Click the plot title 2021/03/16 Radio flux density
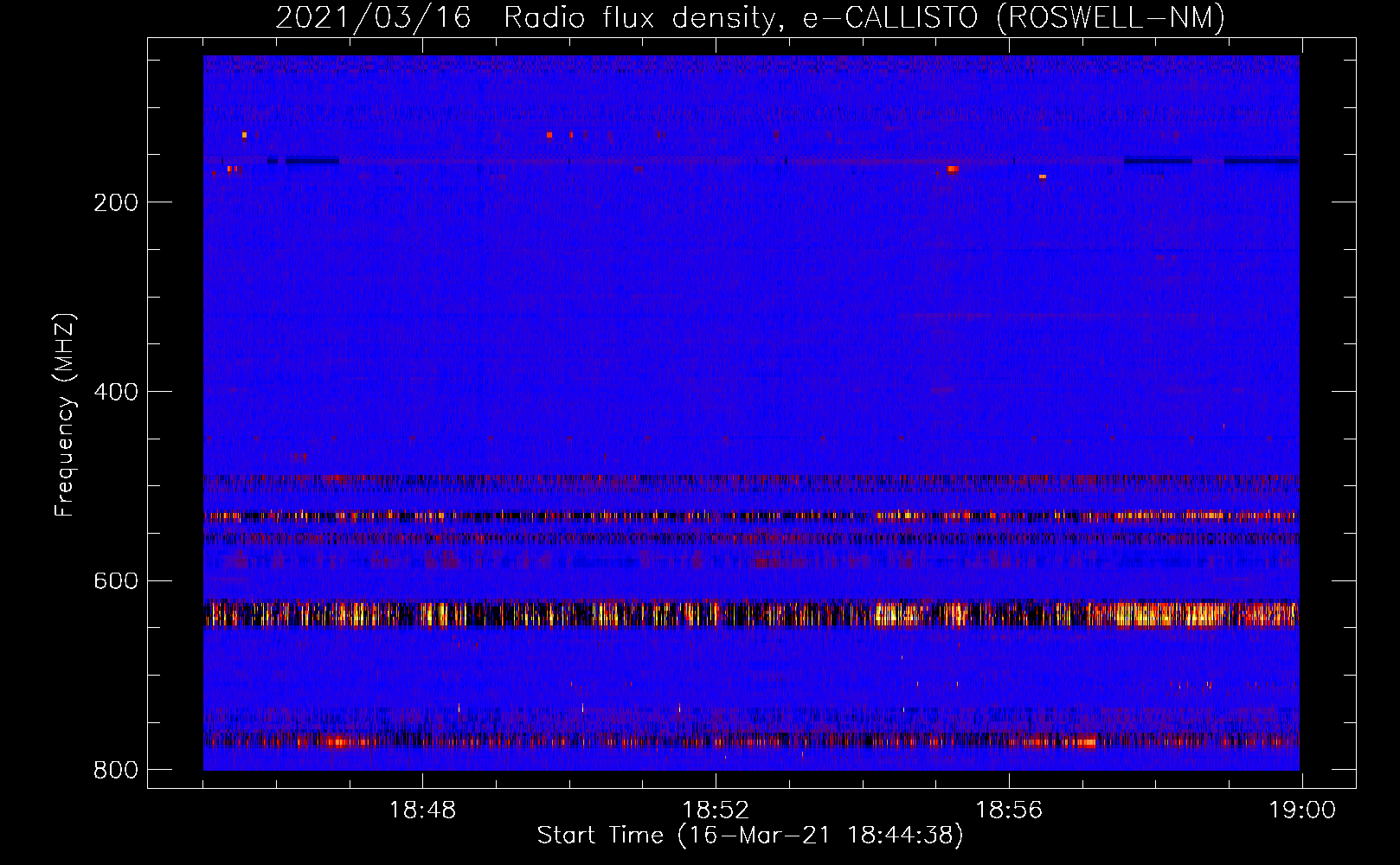The height and width of the screenshot is (865, 1400). (750, 17)
